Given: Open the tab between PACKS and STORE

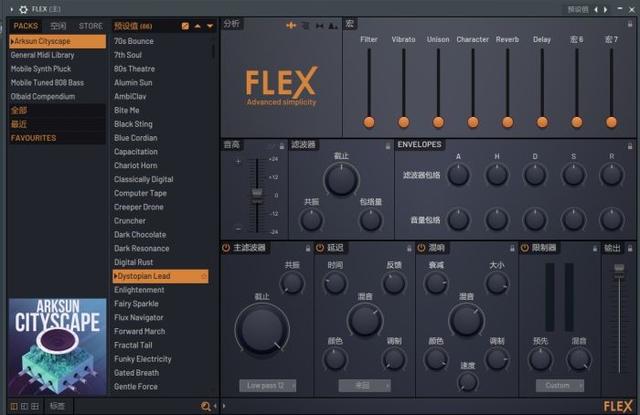Looking at the screenshot, I should point(58,26).
